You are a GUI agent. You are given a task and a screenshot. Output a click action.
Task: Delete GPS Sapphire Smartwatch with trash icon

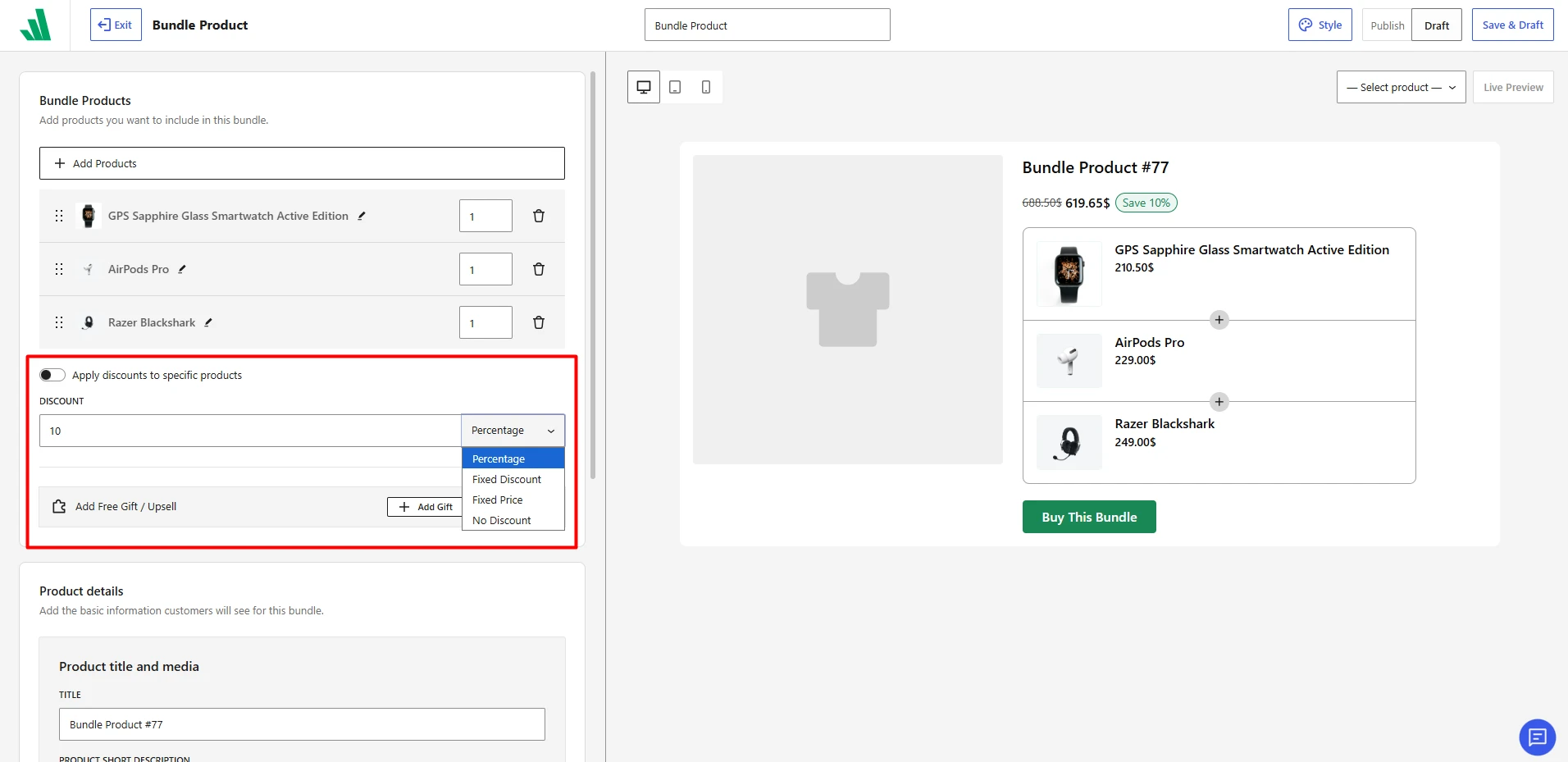coord(539,216)
